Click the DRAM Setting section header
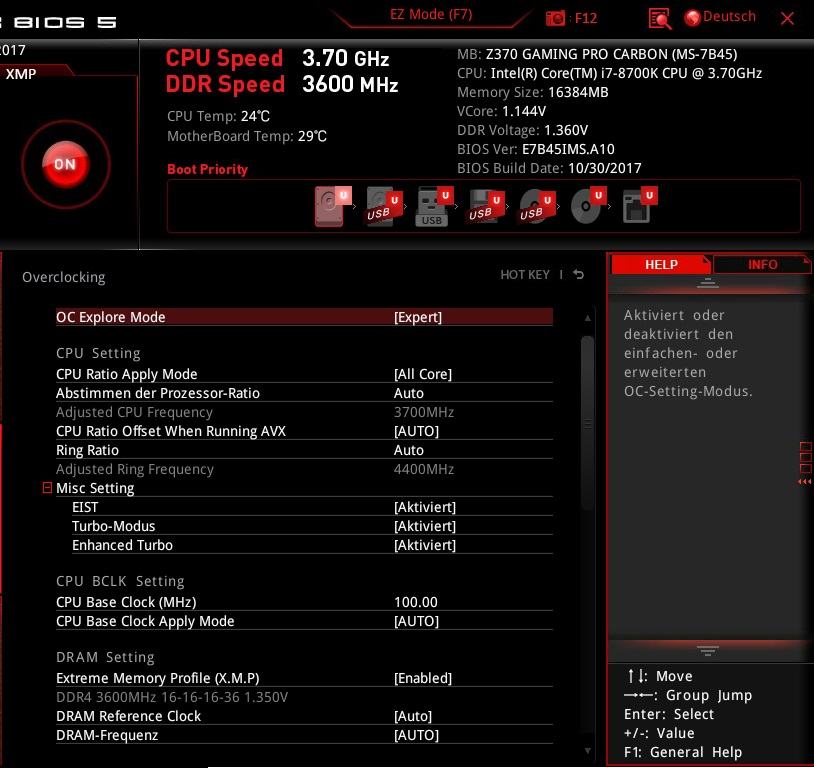 (105, 657)
